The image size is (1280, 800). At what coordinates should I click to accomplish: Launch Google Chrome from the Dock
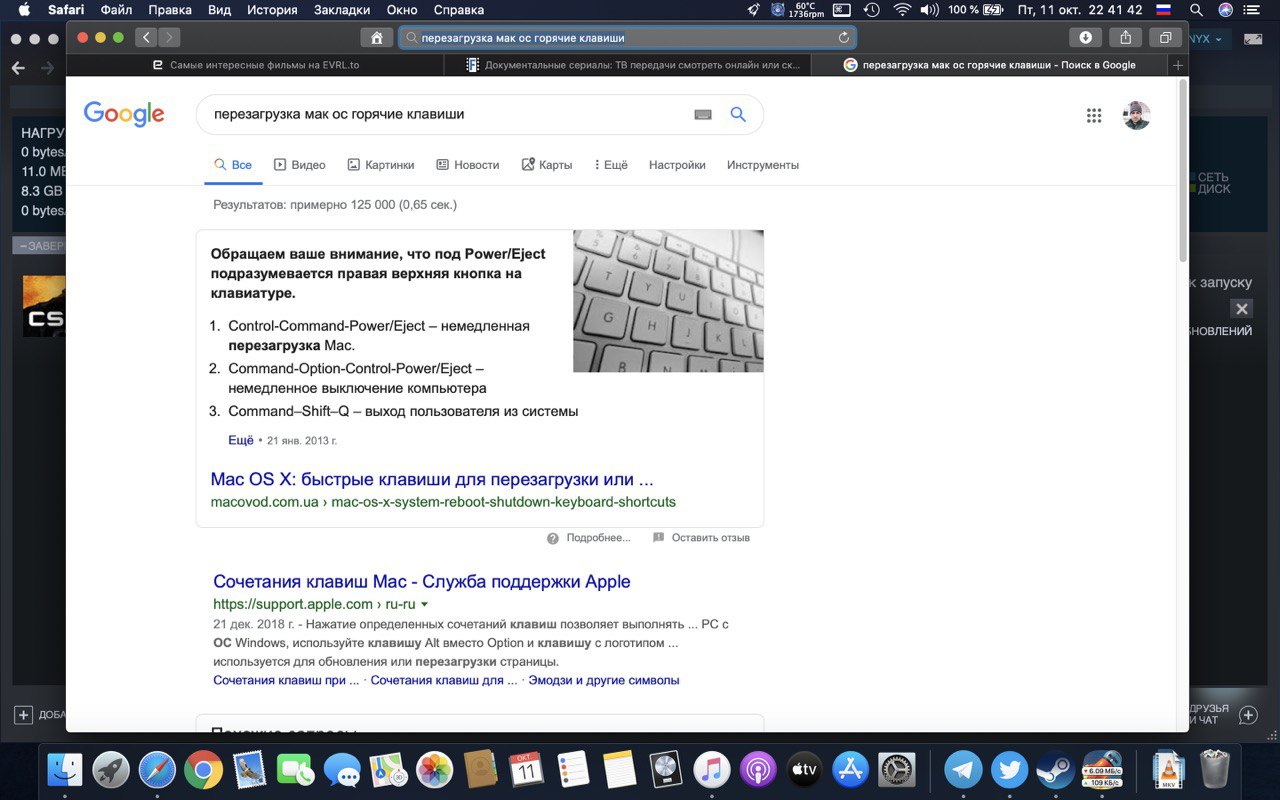click(203, 770)
